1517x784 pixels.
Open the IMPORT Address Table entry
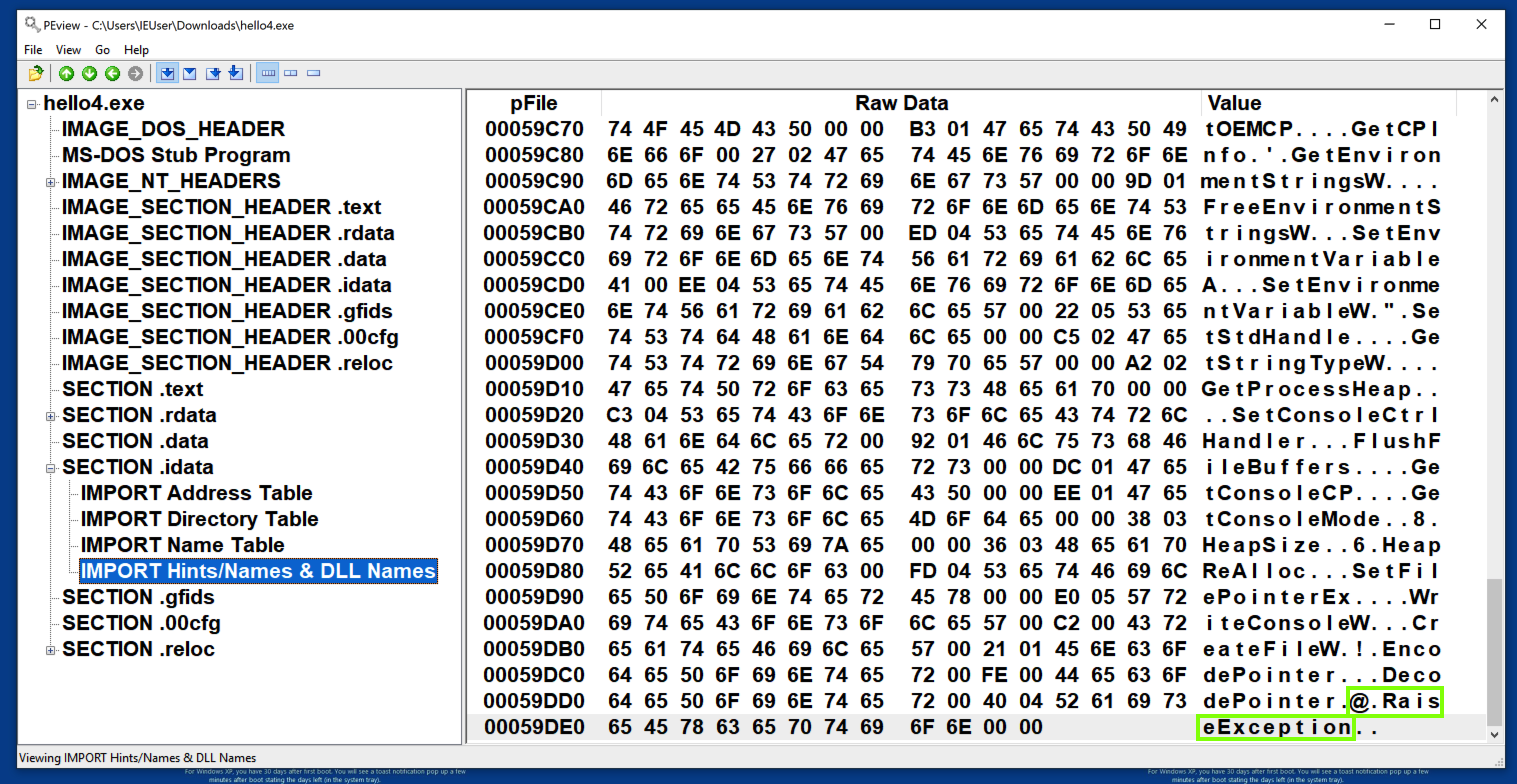(196, 493)
